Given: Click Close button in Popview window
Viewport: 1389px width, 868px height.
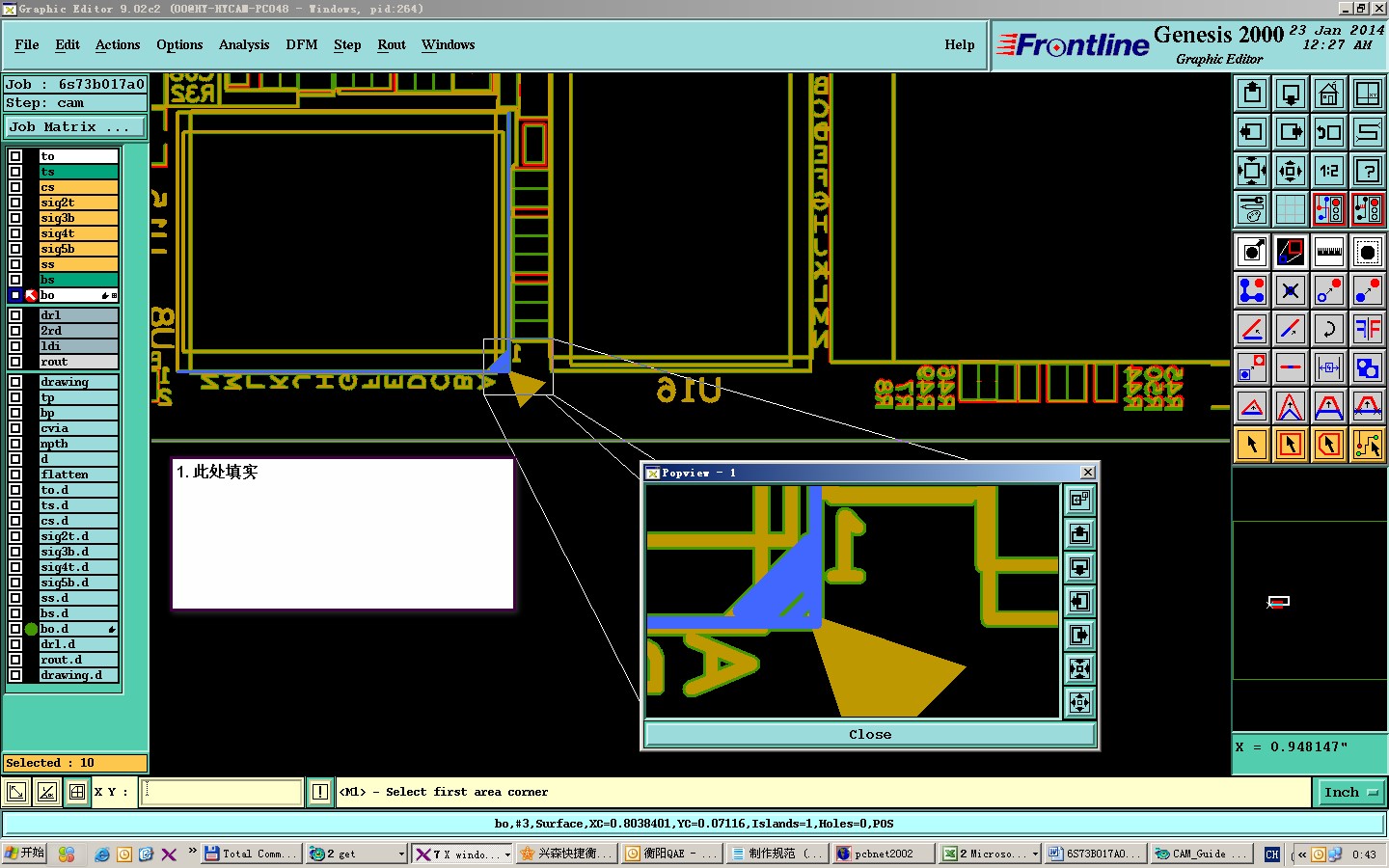Looking at the screenshot, I should [x=870, y=735].
